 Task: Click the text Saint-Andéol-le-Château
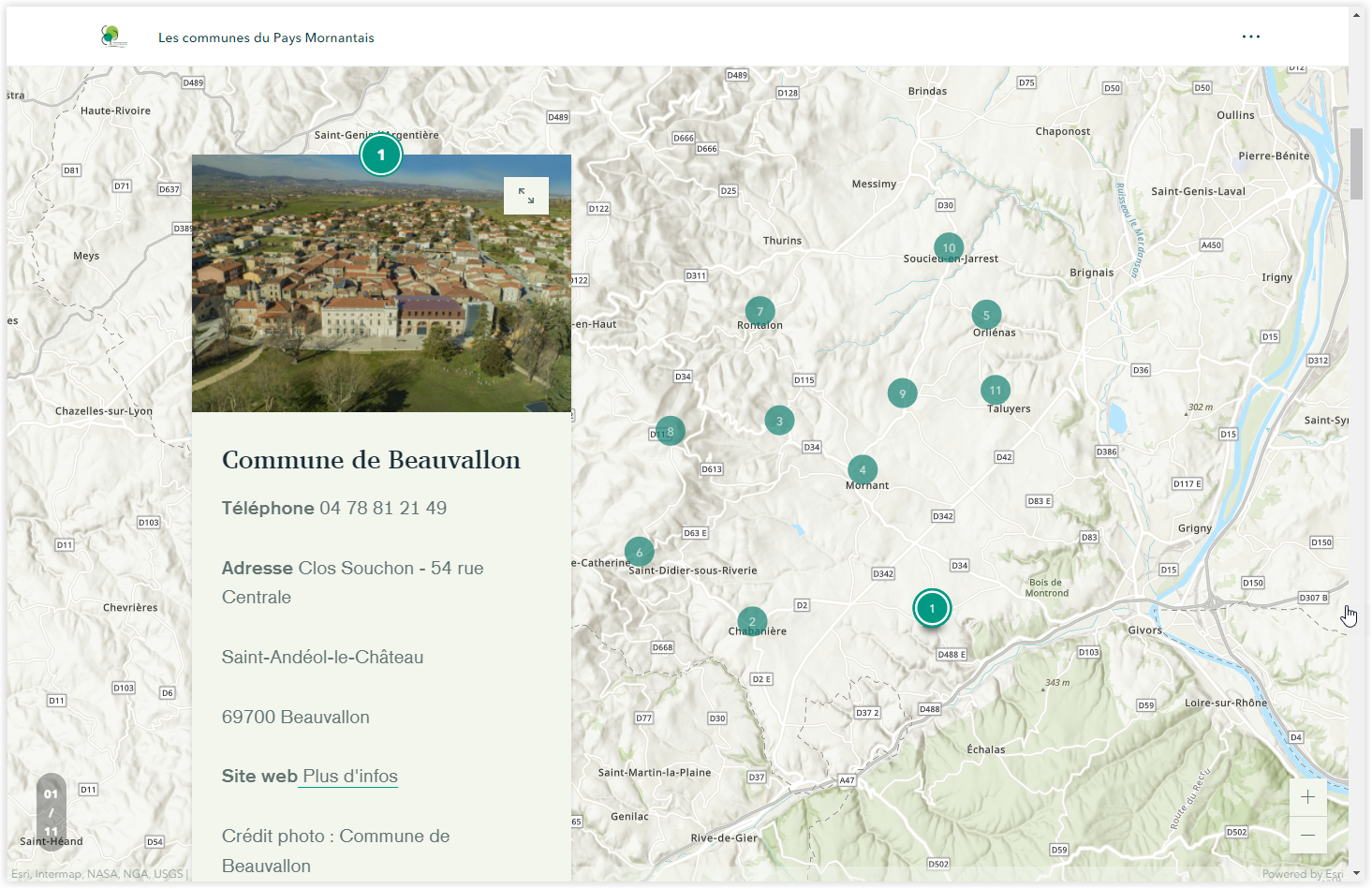(x=322, y=657)
